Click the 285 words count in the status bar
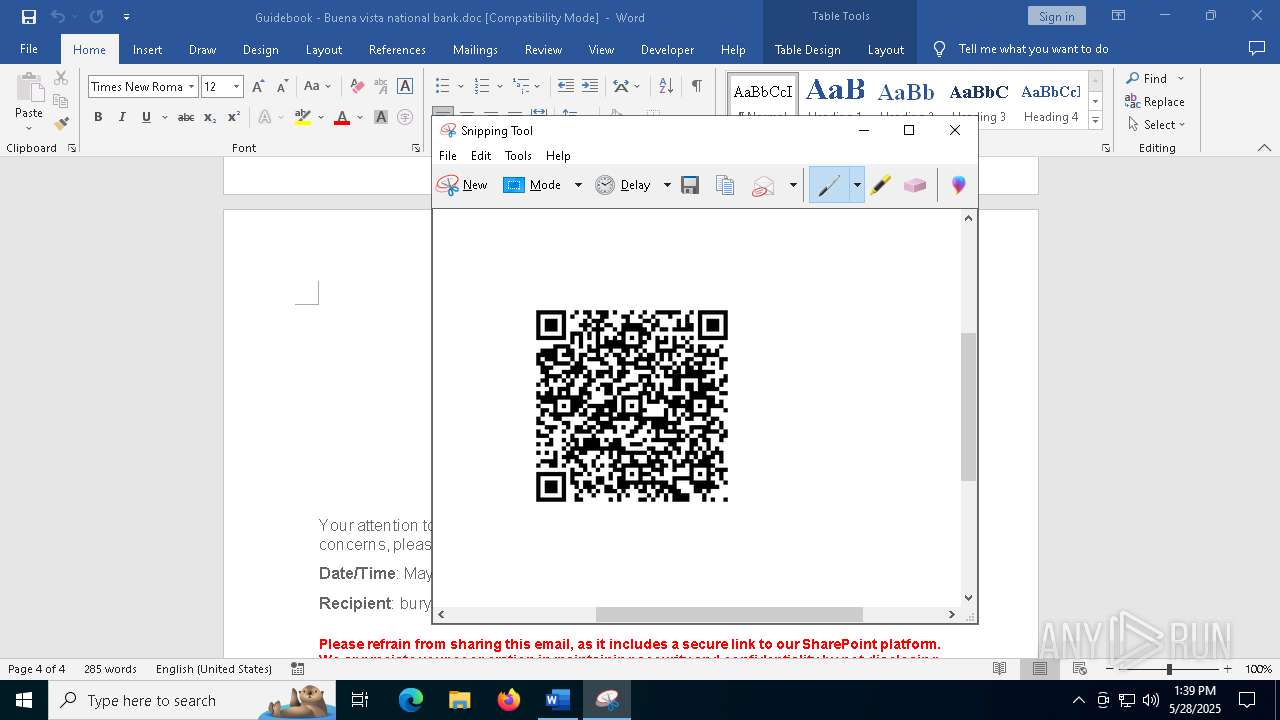The image size is (1280, 720). 110,669
